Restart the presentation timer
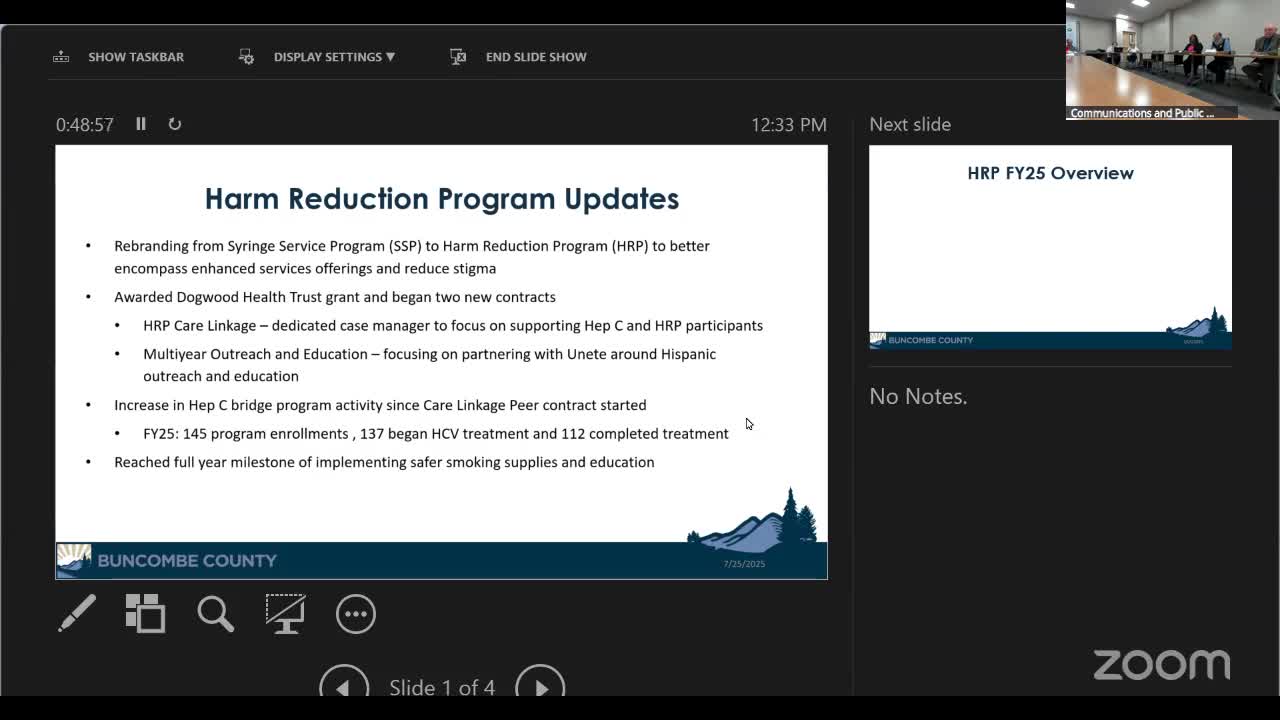 (x=175, y=124)
